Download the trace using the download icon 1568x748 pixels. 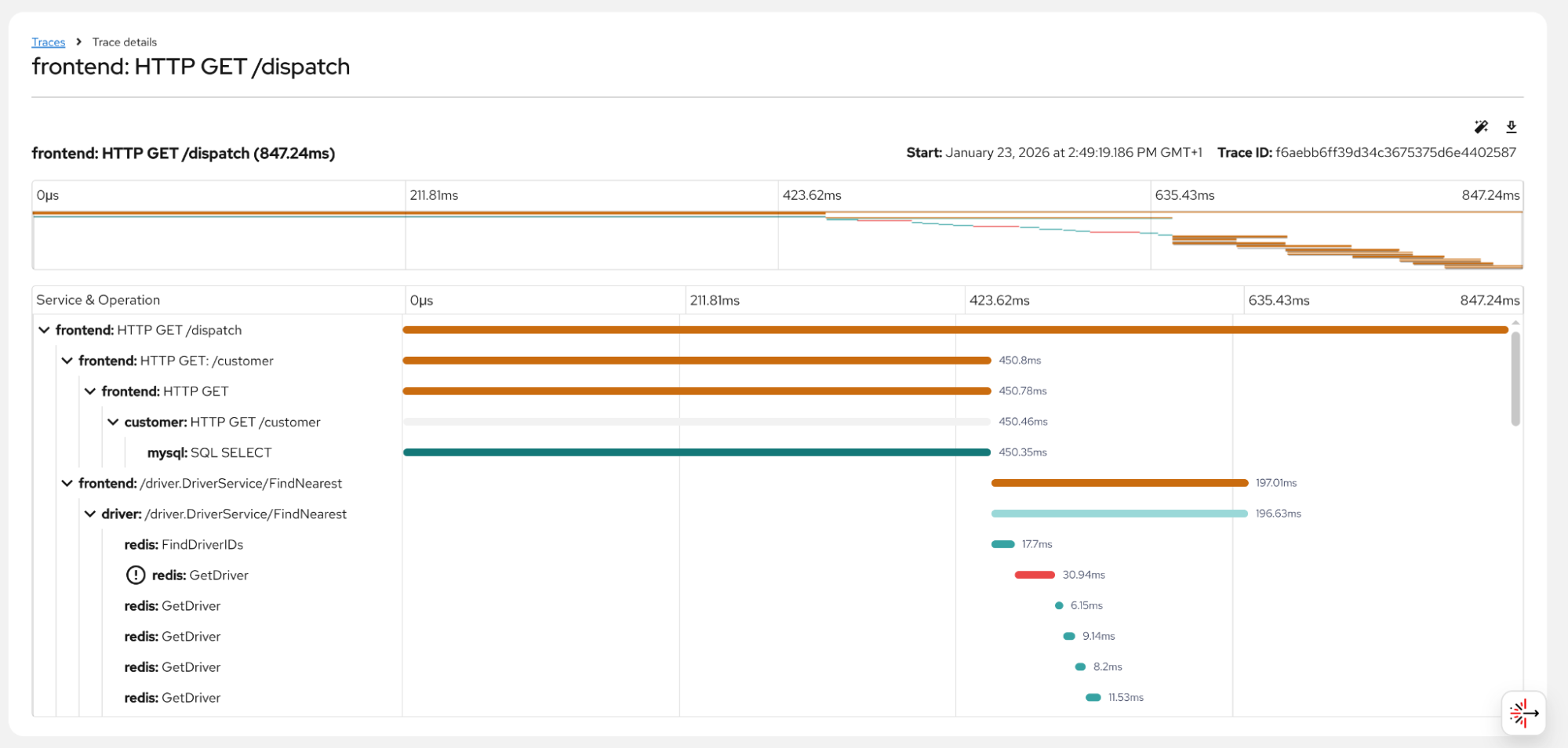pos(1511,127)
